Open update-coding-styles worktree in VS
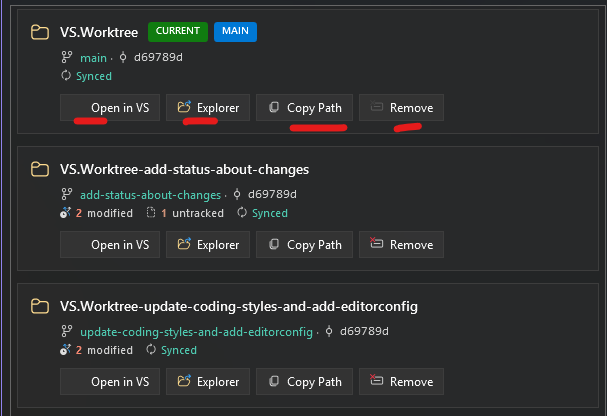 tap(110, 382)
